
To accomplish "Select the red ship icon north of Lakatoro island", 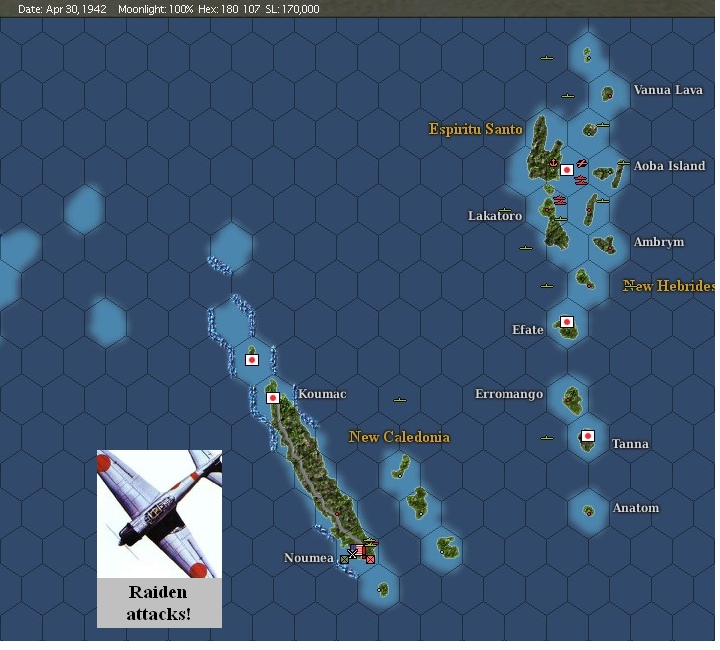I will (x=560, y=200).
